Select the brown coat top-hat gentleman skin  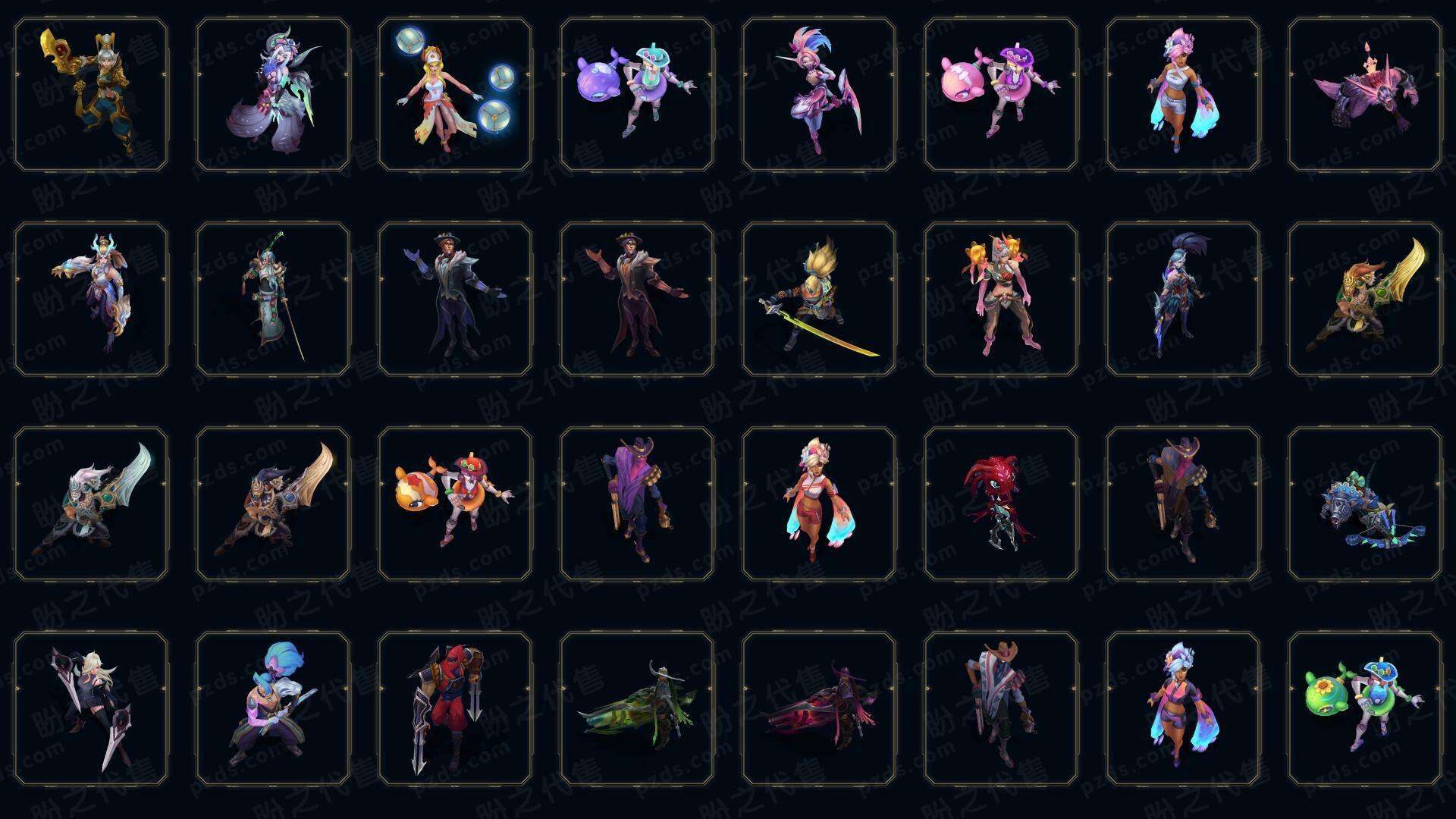(637, 299)
